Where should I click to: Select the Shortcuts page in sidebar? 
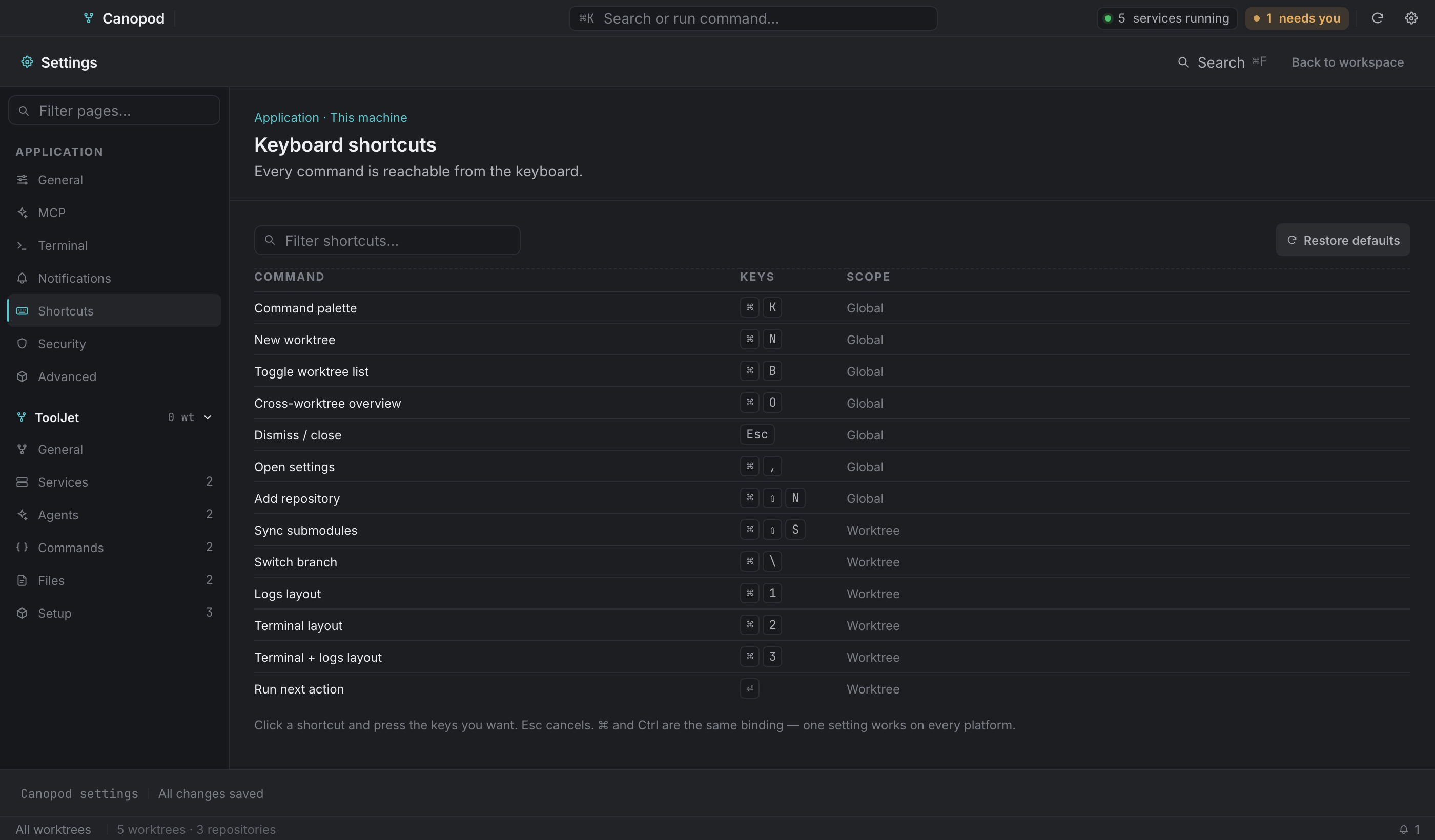pyautogui.click(x=114, y=311)
